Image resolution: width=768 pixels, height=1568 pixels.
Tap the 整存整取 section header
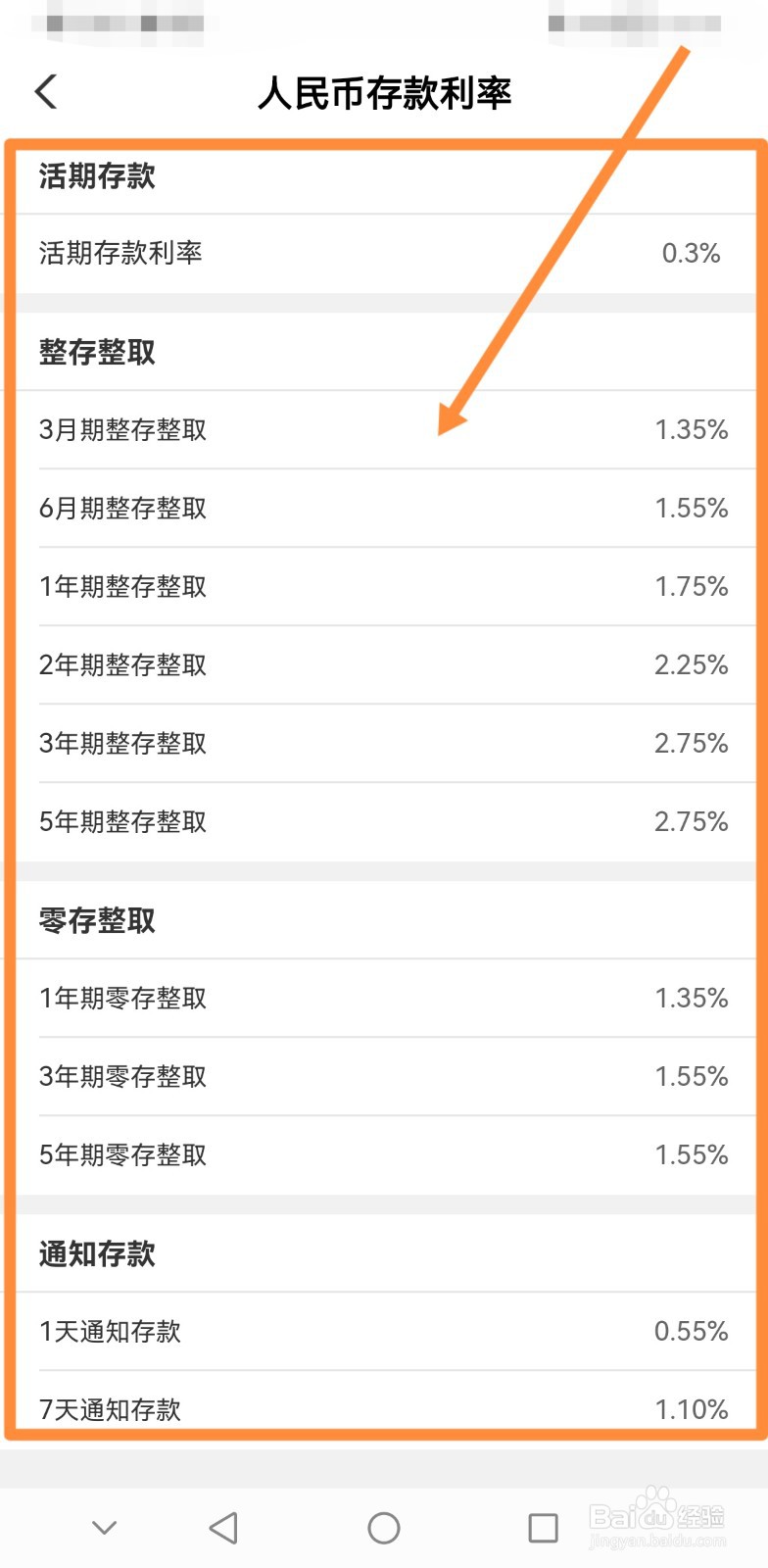click(98, 352)
